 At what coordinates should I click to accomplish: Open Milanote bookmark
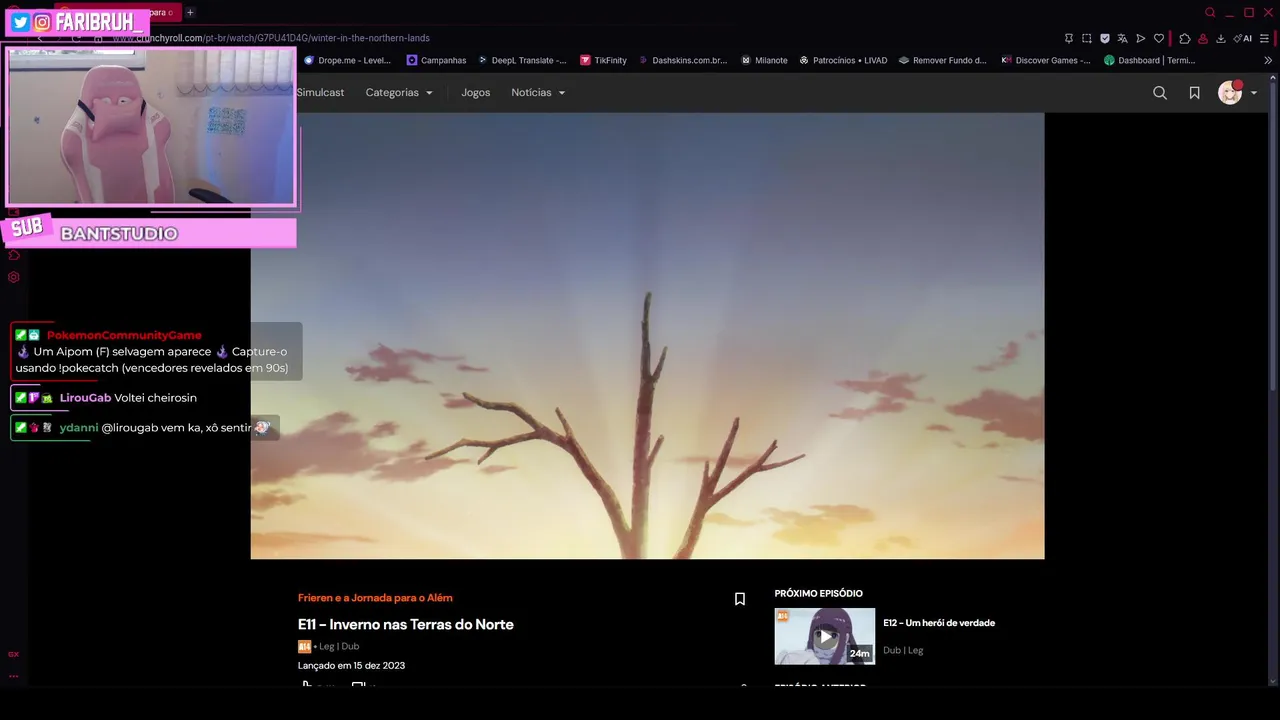[764, 60]
